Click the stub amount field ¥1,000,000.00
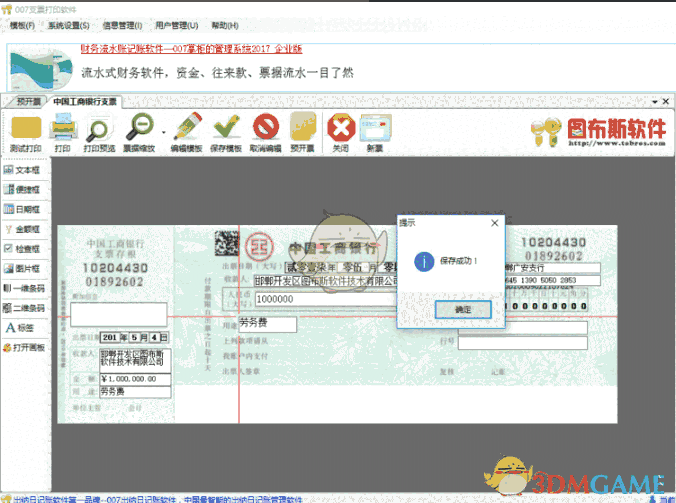The height and width of the screenshot is (503, 676). [x=135, y=379]
